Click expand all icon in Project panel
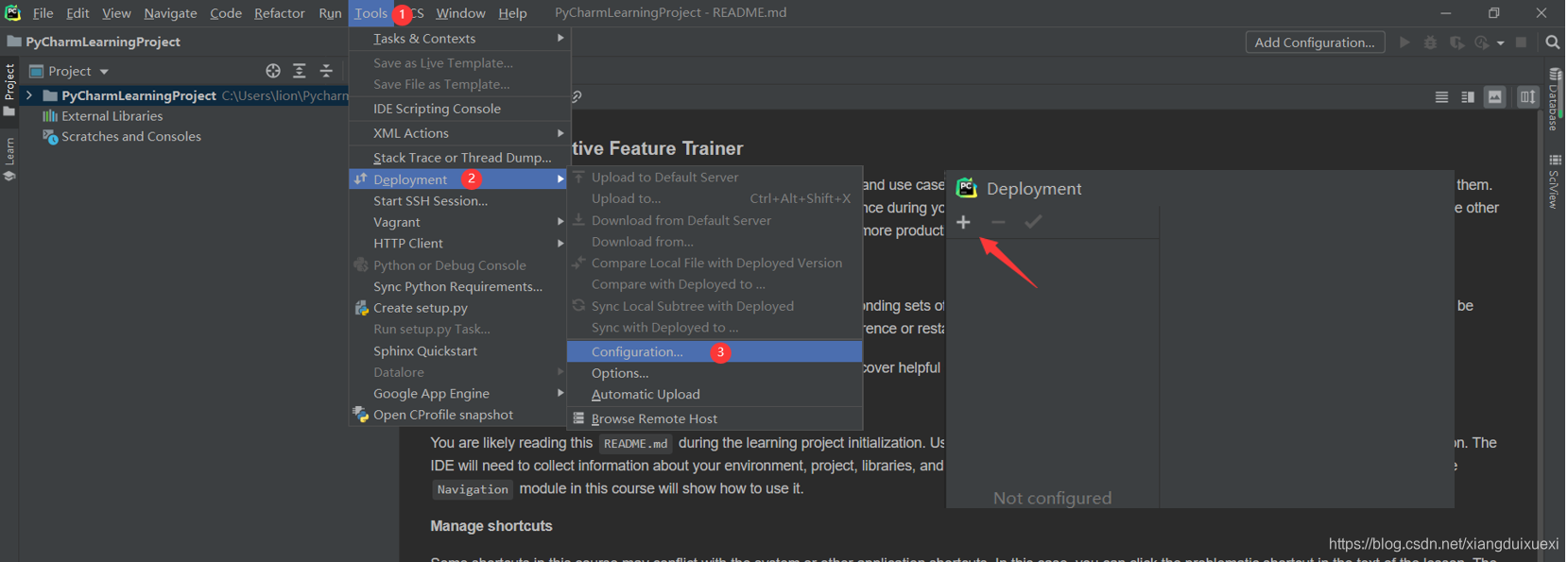The image size is (1568, 562). click(299, 71)
